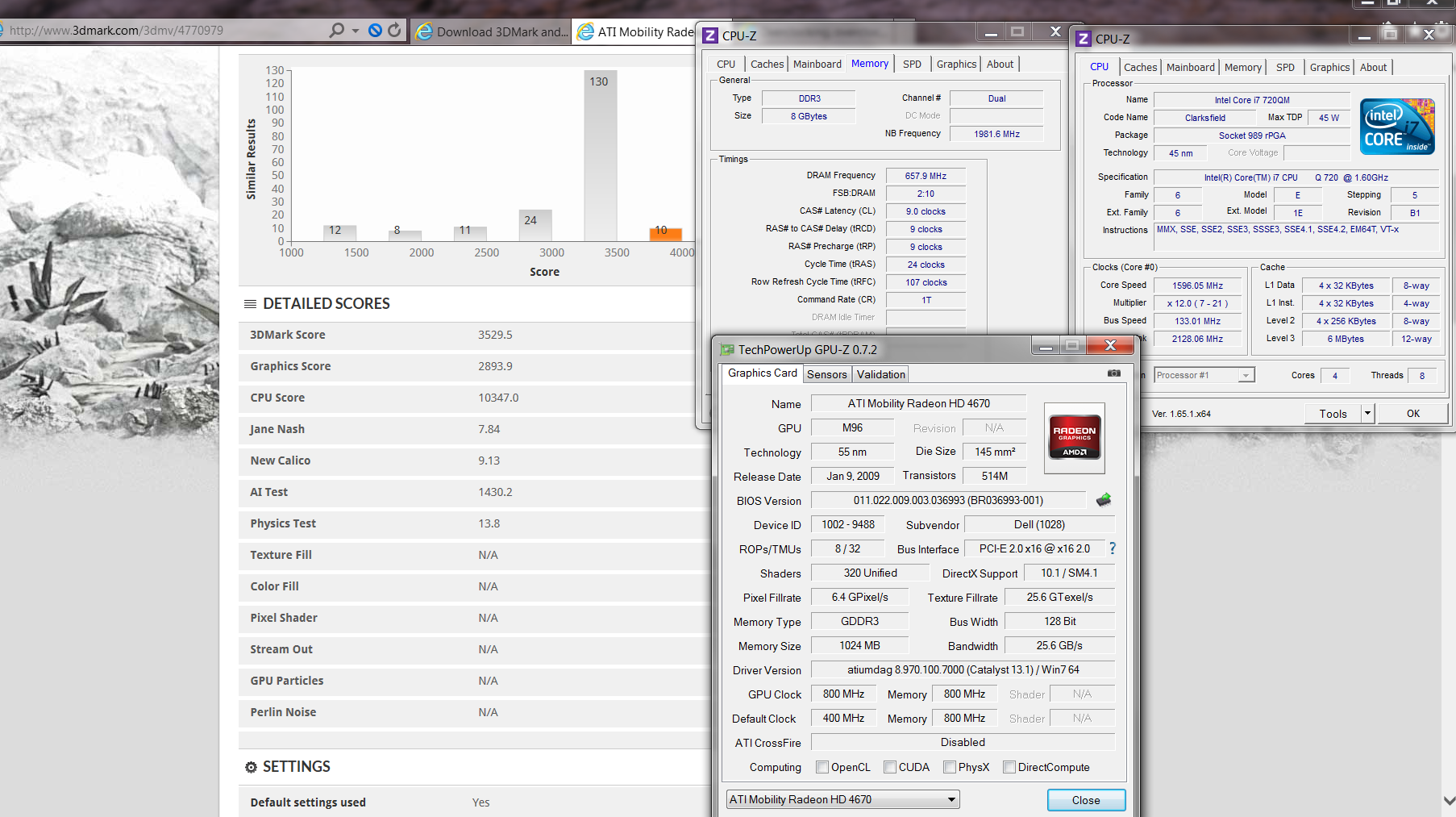Click the Jane Nash row value 7.84
Screen dimensions: 1456x817
[489, 429]
